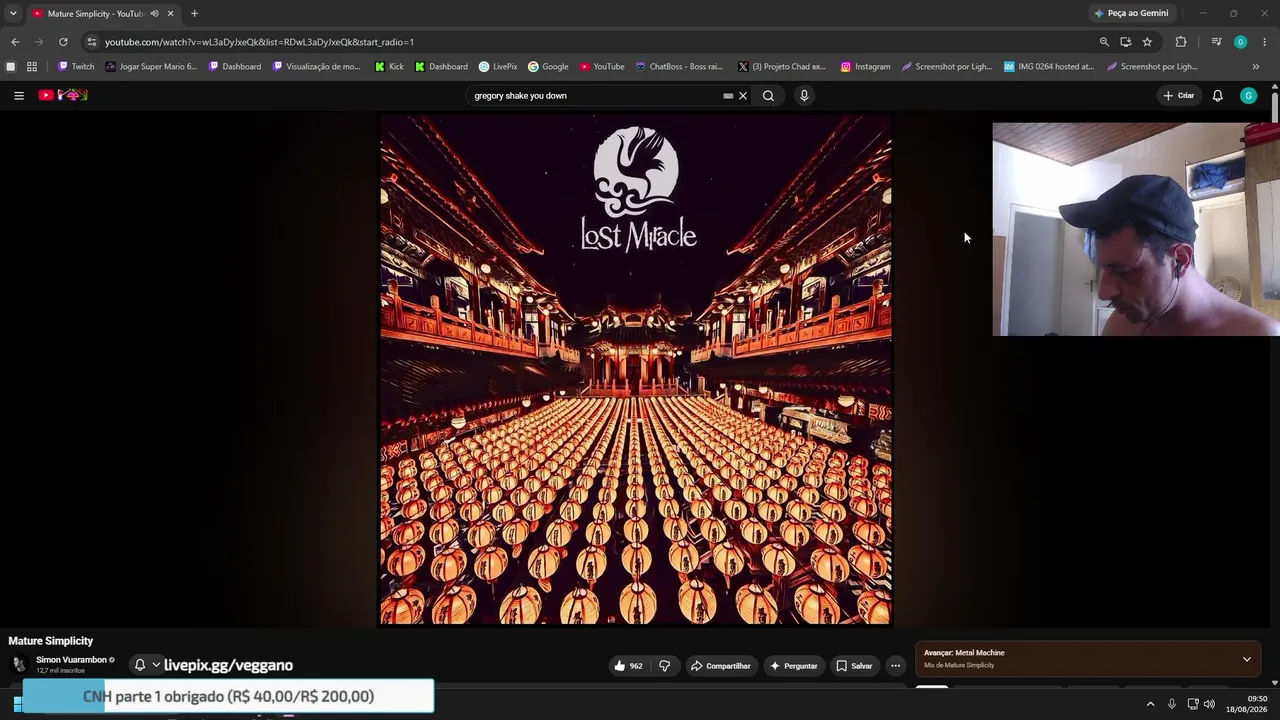Viewport: 1280px width, 720px height.
Task: Mute the tab via speaker icon
Action: coord(154,14)
